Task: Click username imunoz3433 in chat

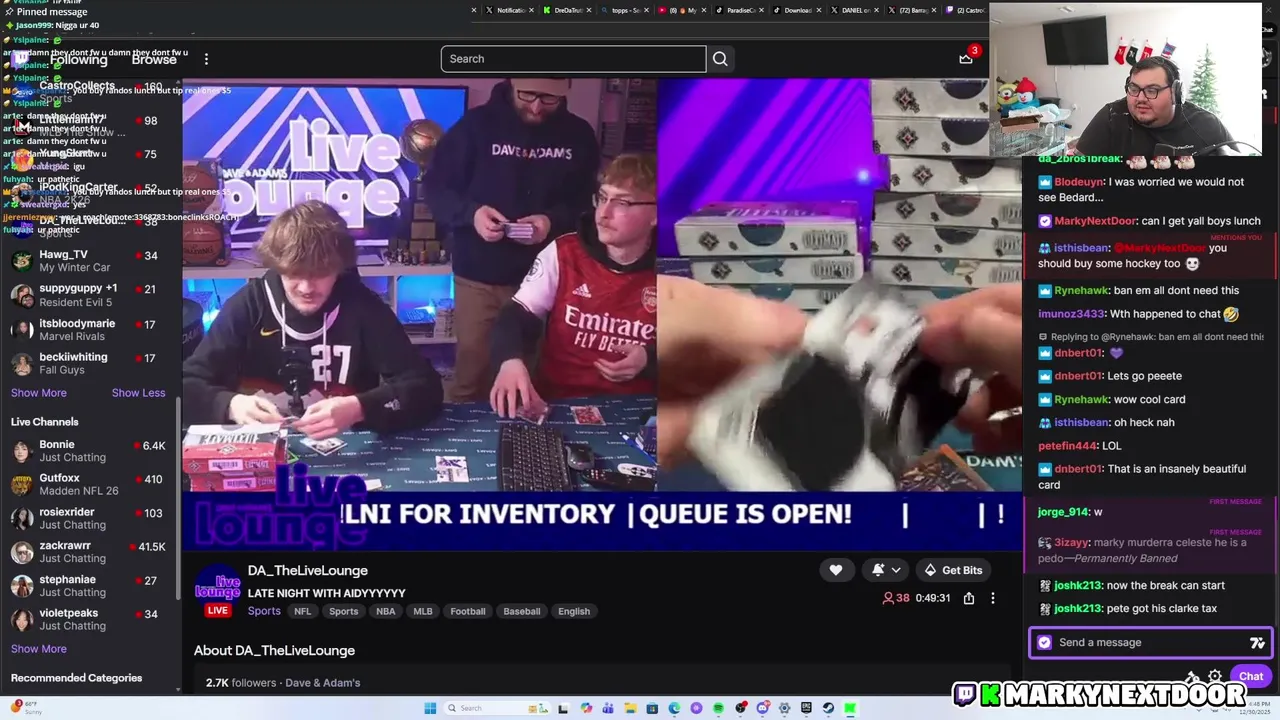Action: (1071, 314)
